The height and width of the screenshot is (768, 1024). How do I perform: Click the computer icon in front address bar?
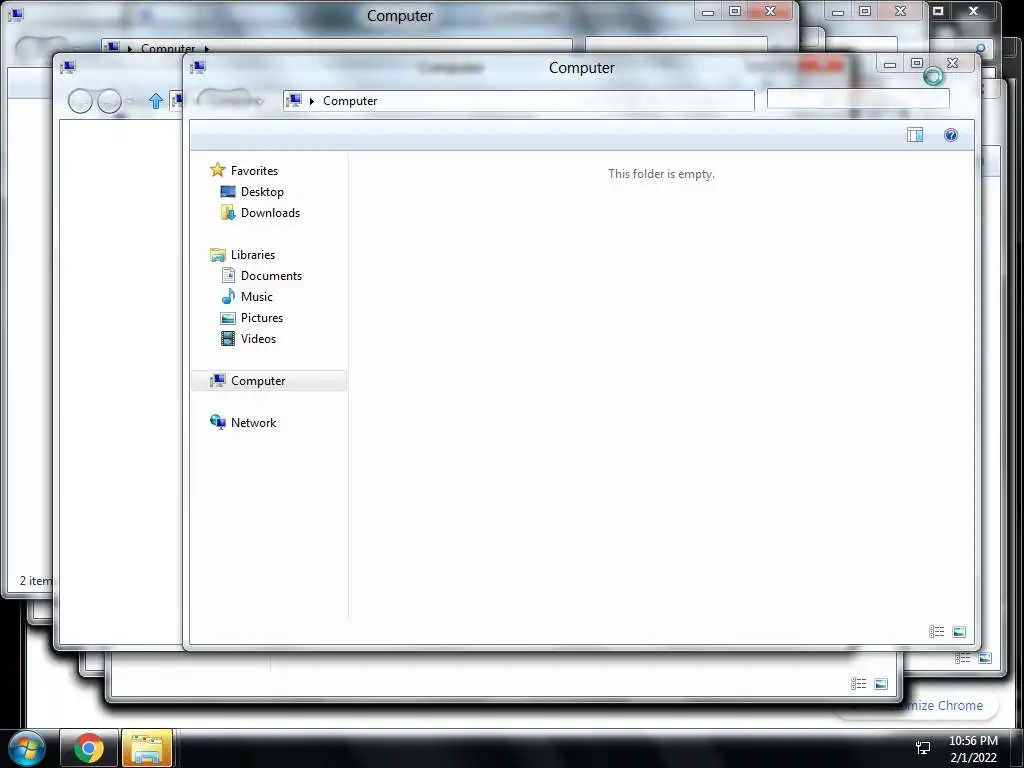294,100
